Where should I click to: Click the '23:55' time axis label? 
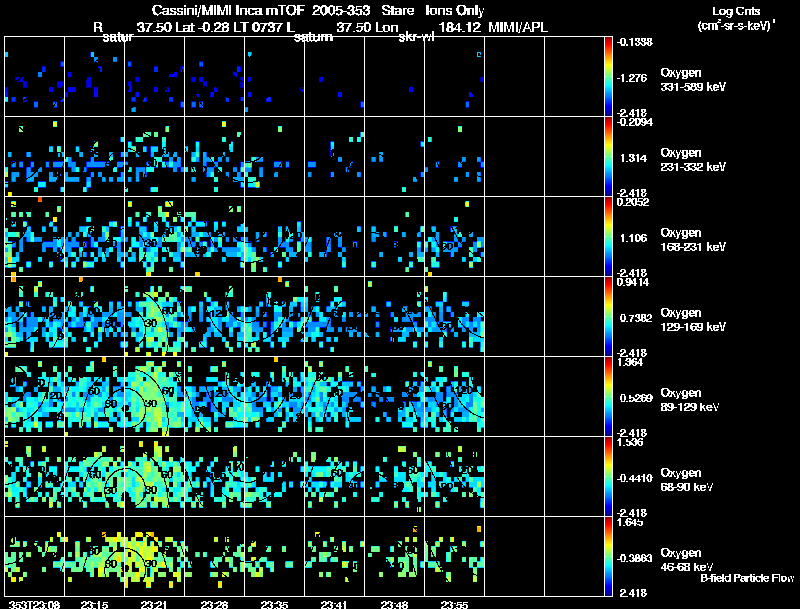pyautogui.click(x=454, y=604)
